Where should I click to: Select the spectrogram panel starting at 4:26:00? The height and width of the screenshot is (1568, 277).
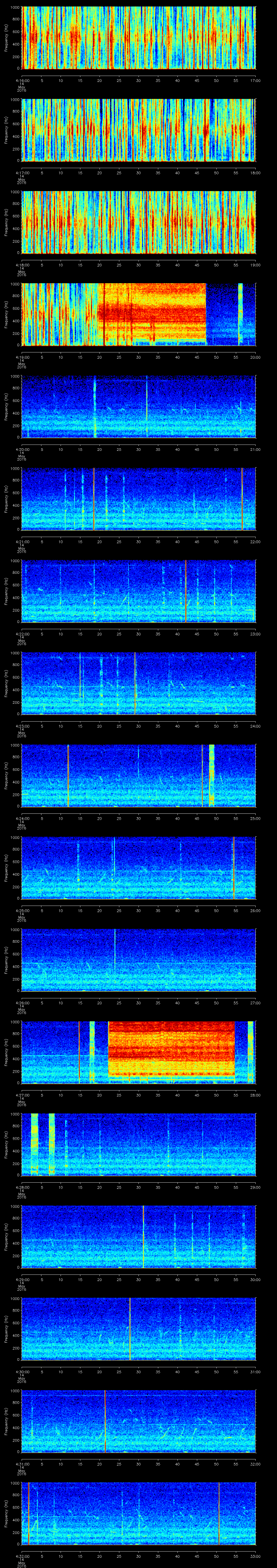coord(138,960)
